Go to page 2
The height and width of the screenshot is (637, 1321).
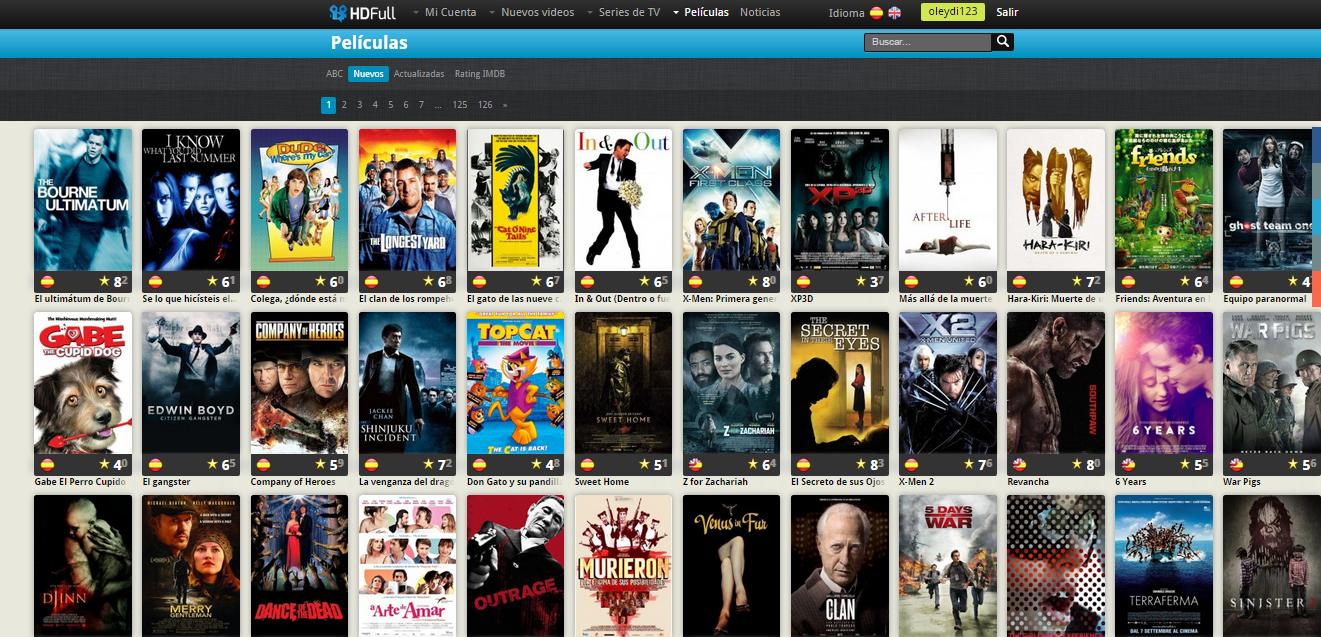click(x=344, y=104)
